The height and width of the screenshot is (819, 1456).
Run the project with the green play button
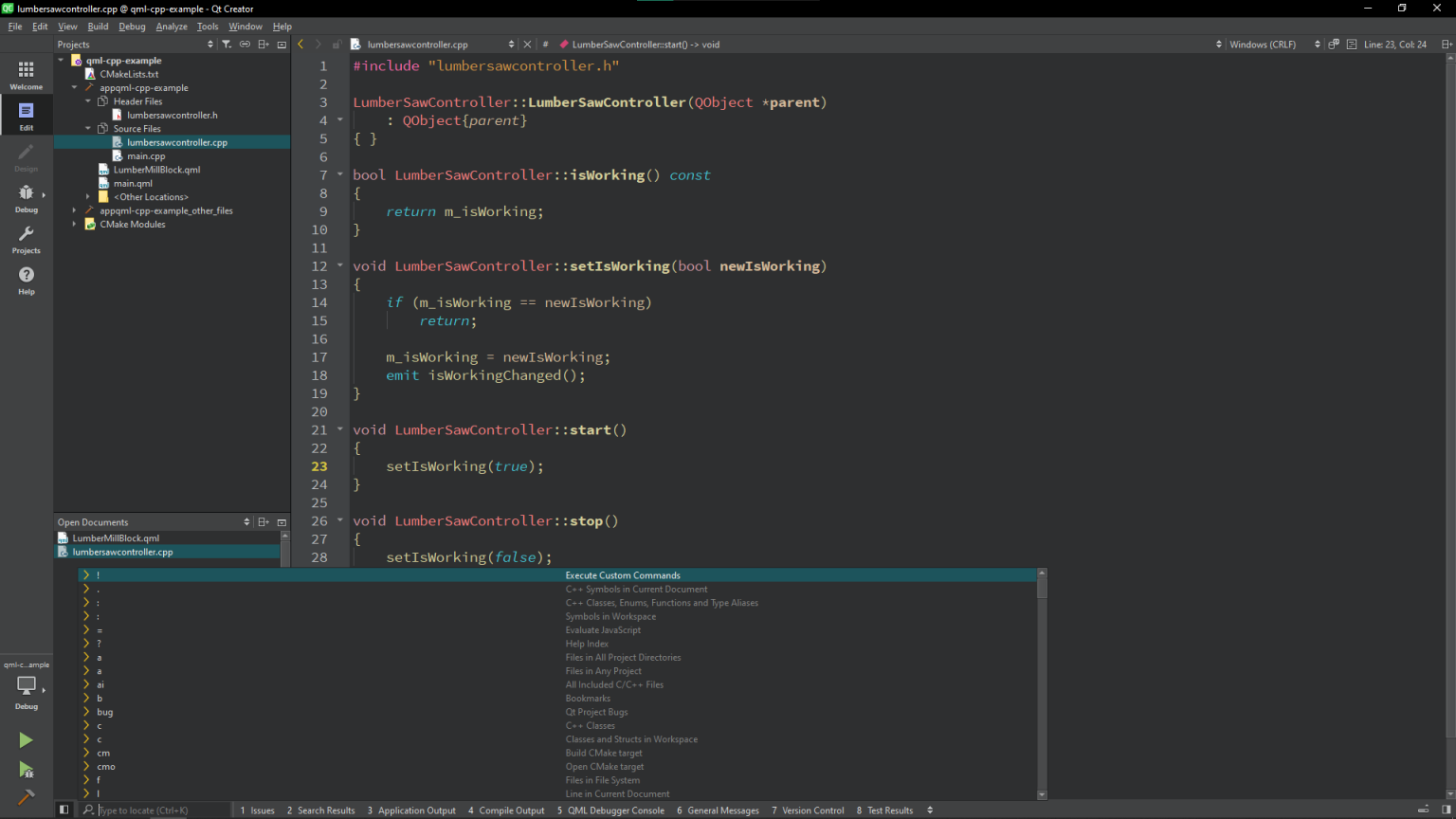pyautogui.click(x=26, y=740)
